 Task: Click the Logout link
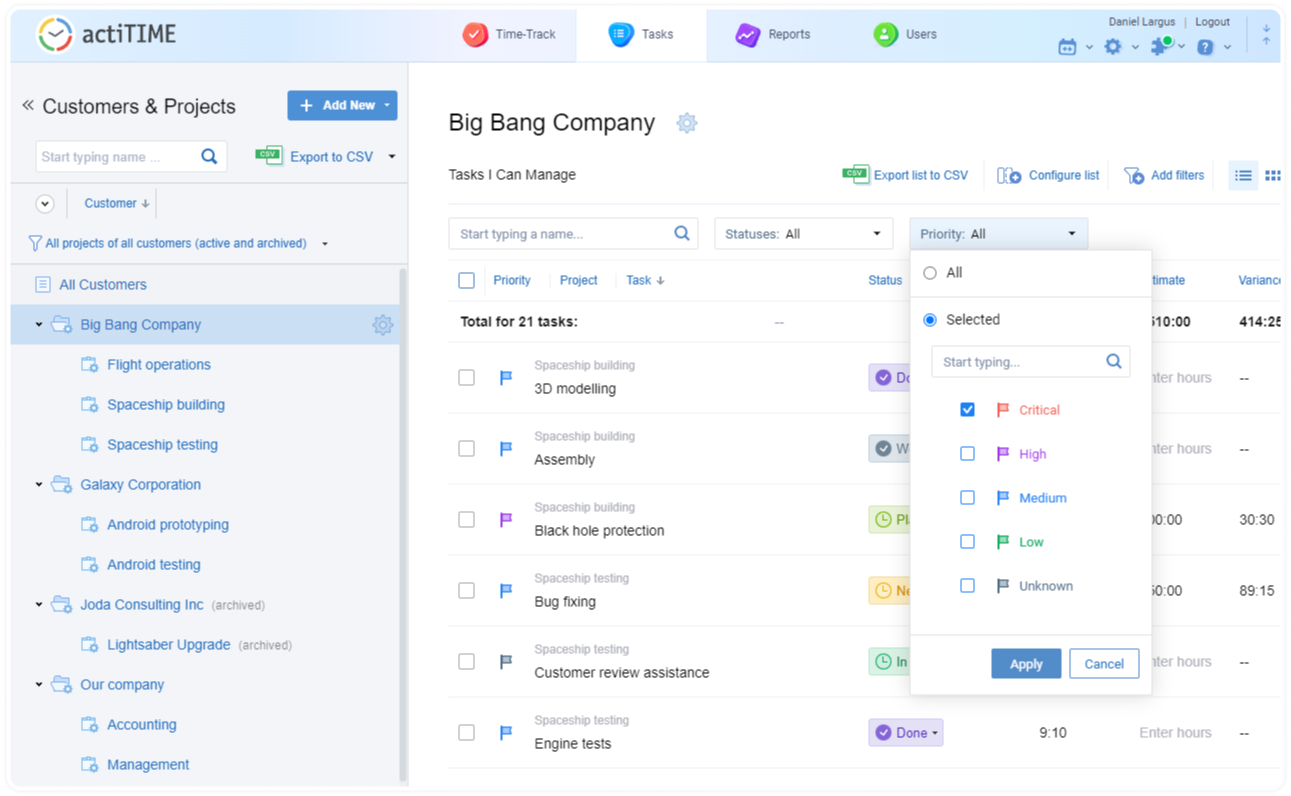coord(1212,22)
